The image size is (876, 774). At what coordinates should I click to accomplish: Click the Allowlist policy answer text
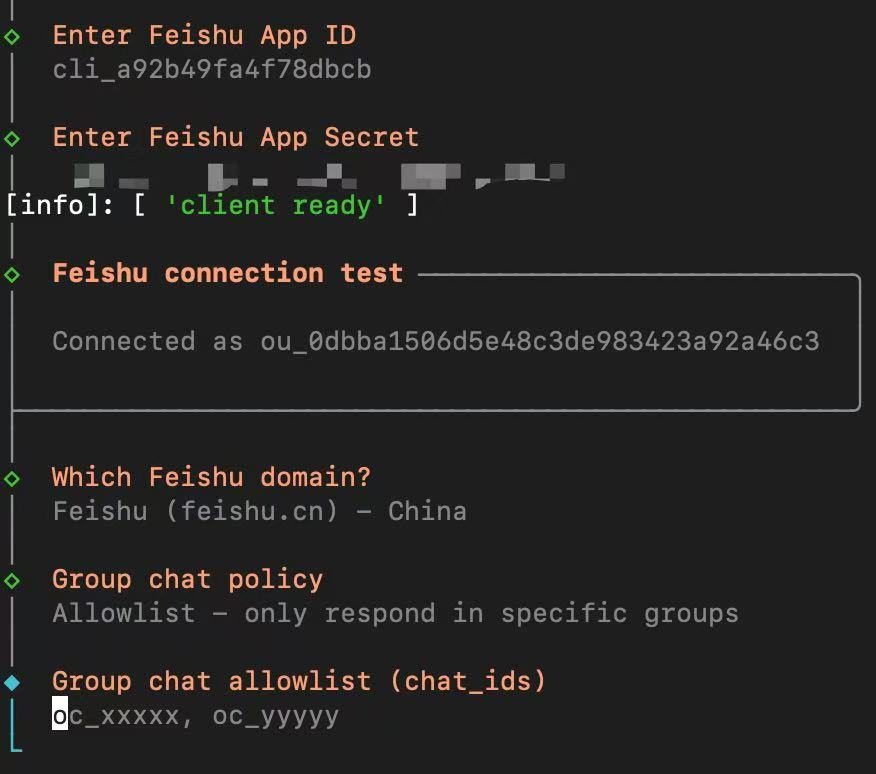pos(395,613)
